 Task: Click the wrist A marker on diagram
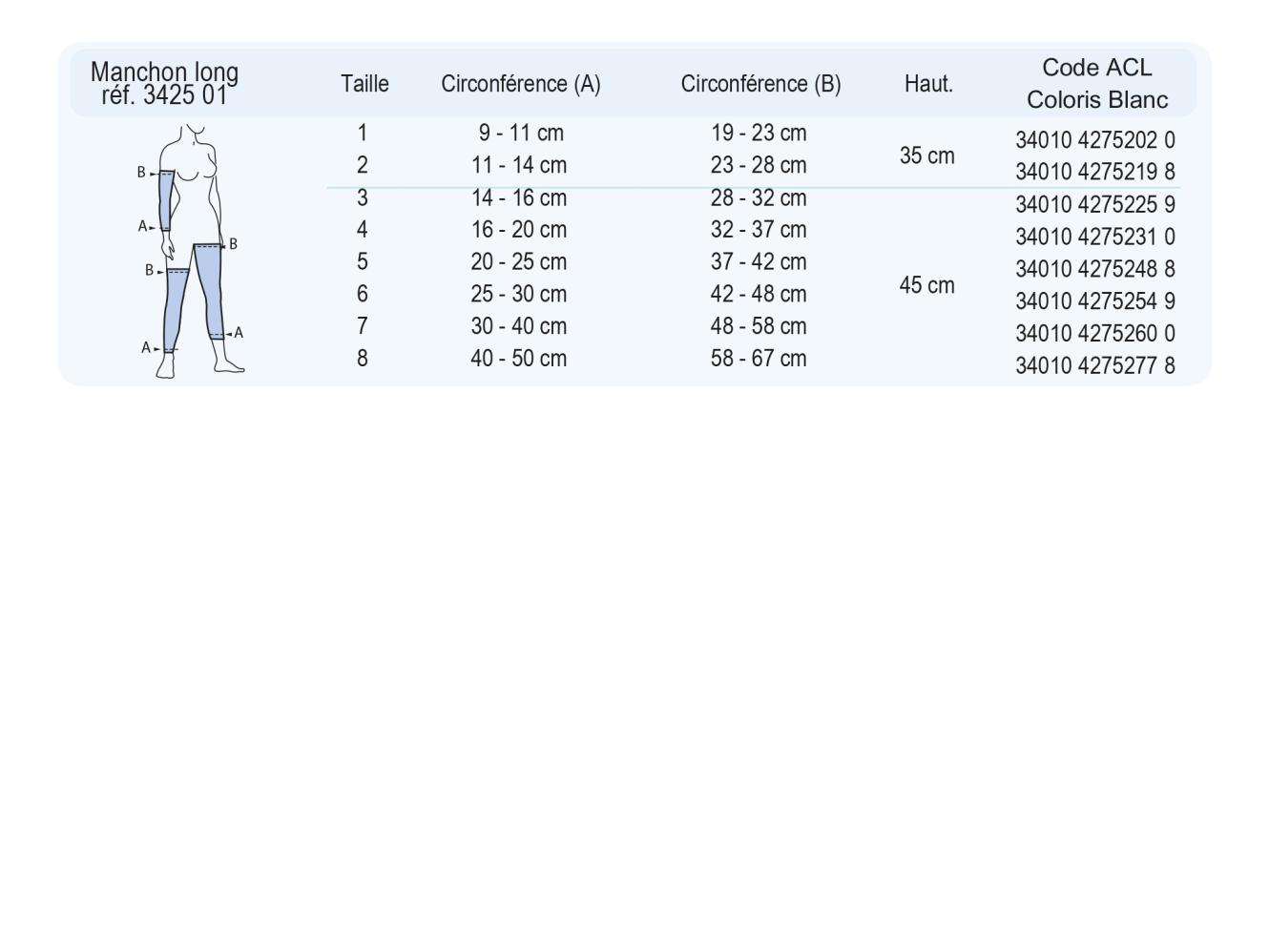pos(144,227)
